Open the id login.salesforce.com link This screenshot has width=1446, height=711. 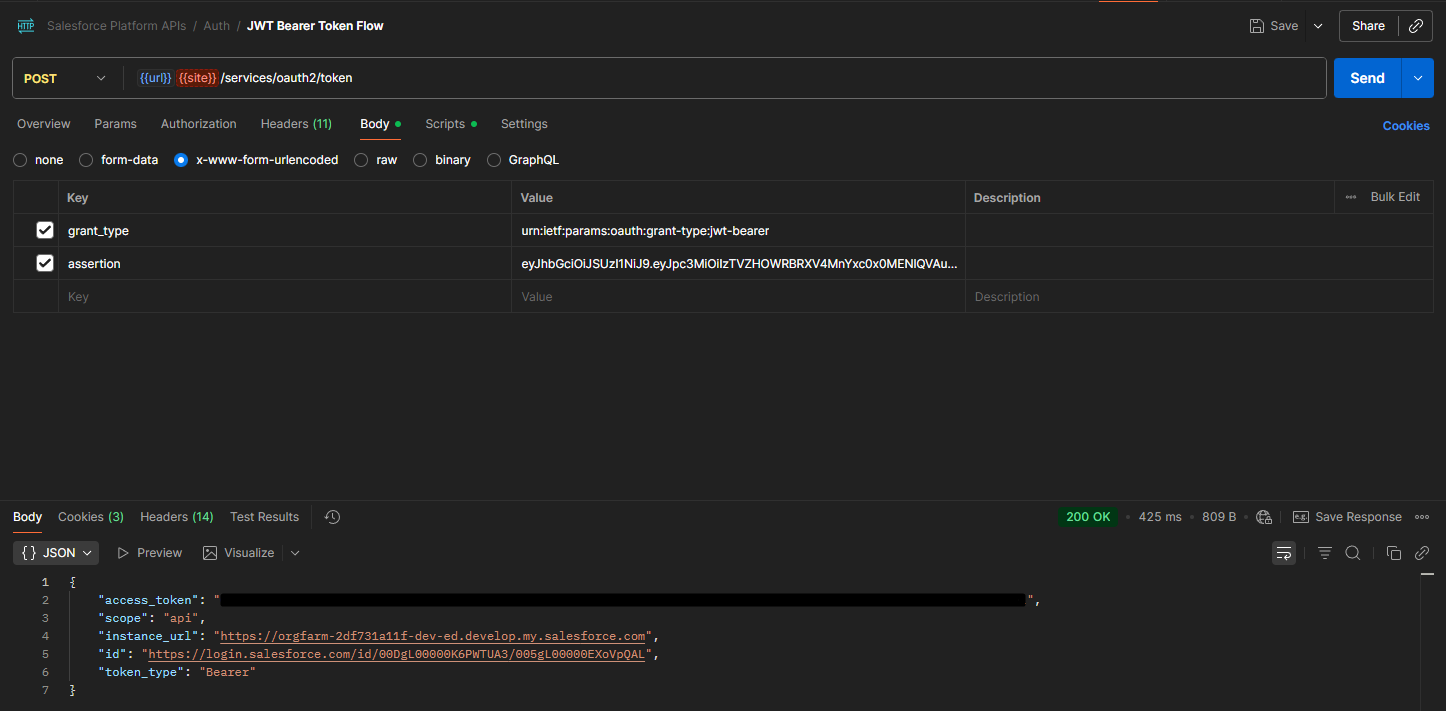397,654
